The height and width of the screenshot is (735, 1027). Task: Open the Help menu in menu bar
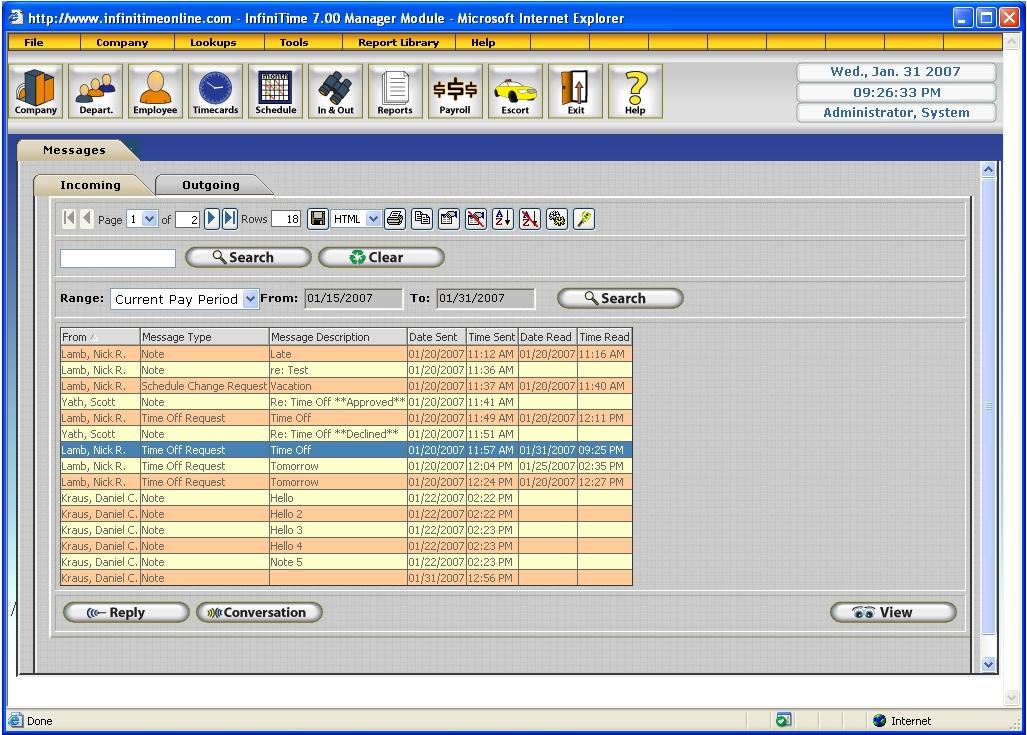click(483, 43)
